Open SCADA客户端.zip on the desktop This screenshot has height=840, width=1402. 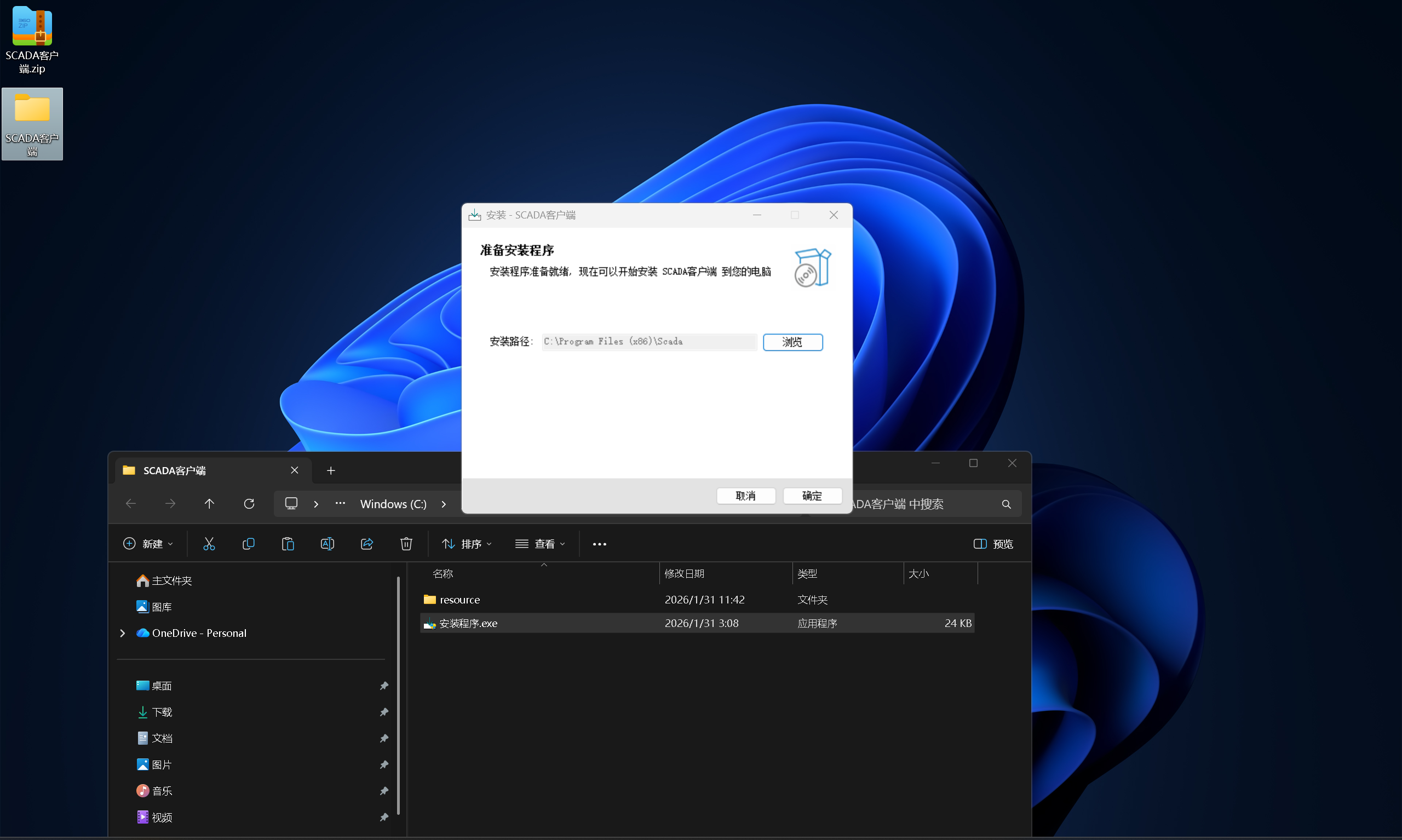point(32,39)
